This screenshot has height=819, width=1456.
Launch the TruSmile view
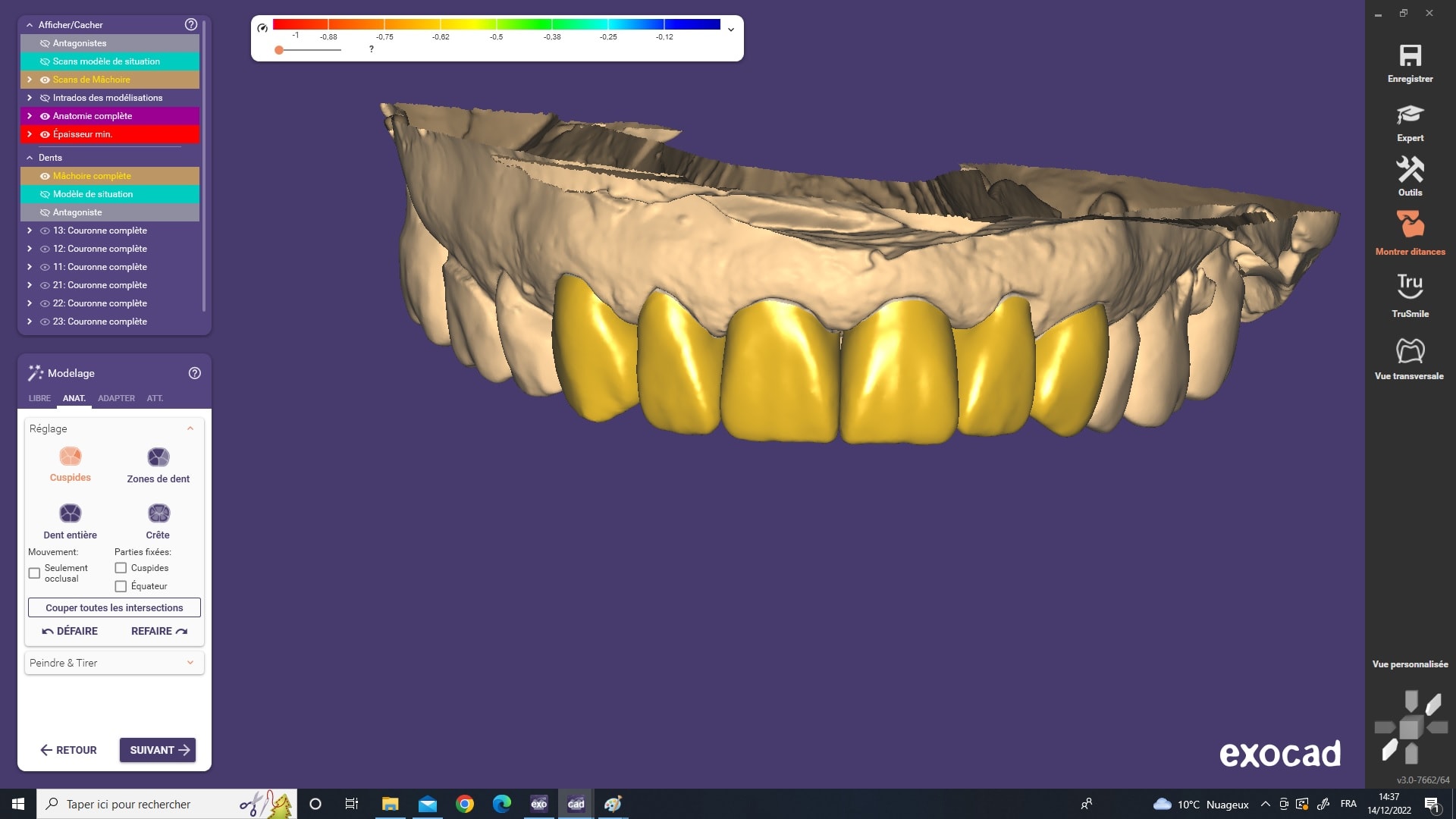tap(1410, 287)
